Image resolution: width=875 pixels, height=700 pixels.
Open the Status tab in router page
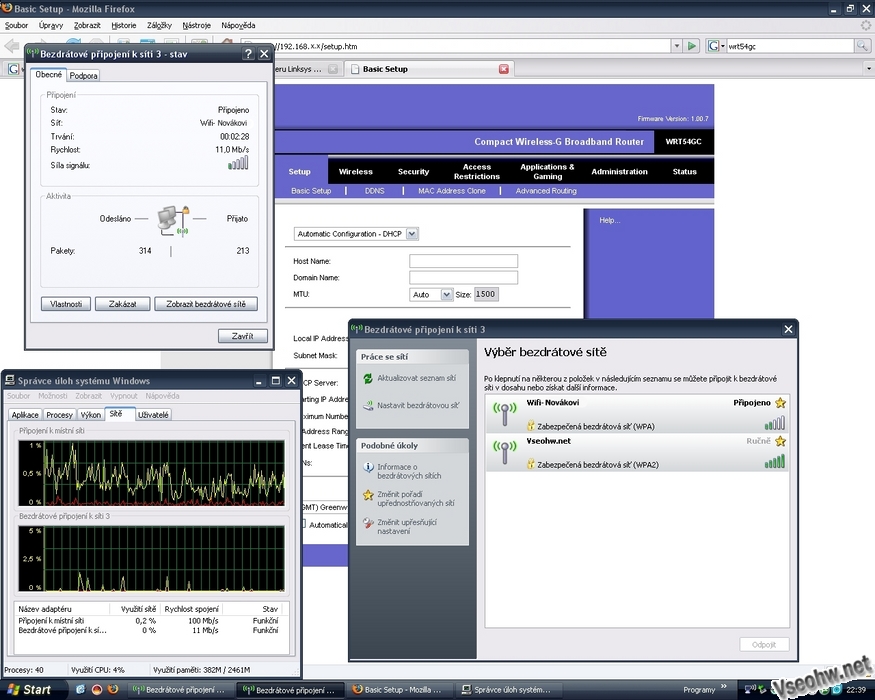(684, 171)
